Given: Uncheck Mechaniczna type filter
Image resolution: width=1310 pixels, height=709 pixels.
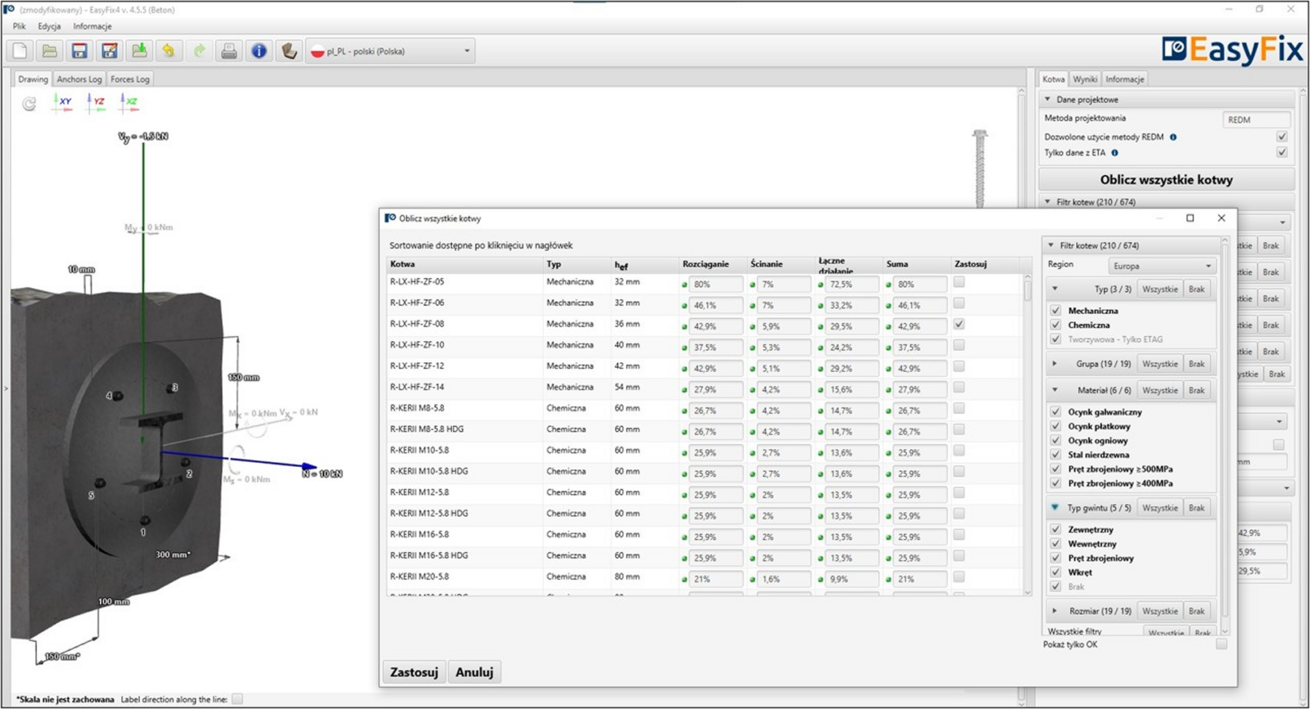Looking at the screenshot, I should 1055,311.
